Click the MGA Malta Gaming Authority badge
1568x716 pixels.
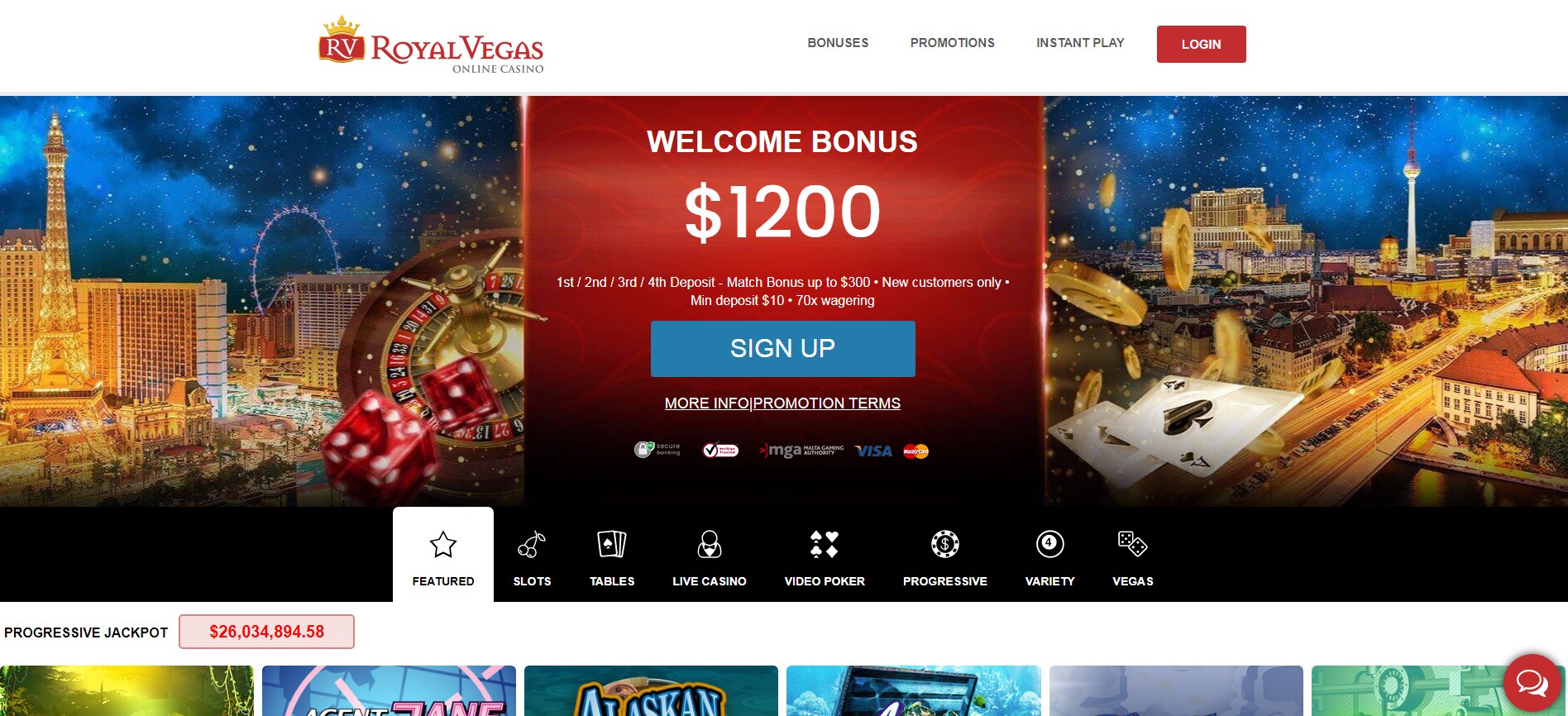point(801,451)
